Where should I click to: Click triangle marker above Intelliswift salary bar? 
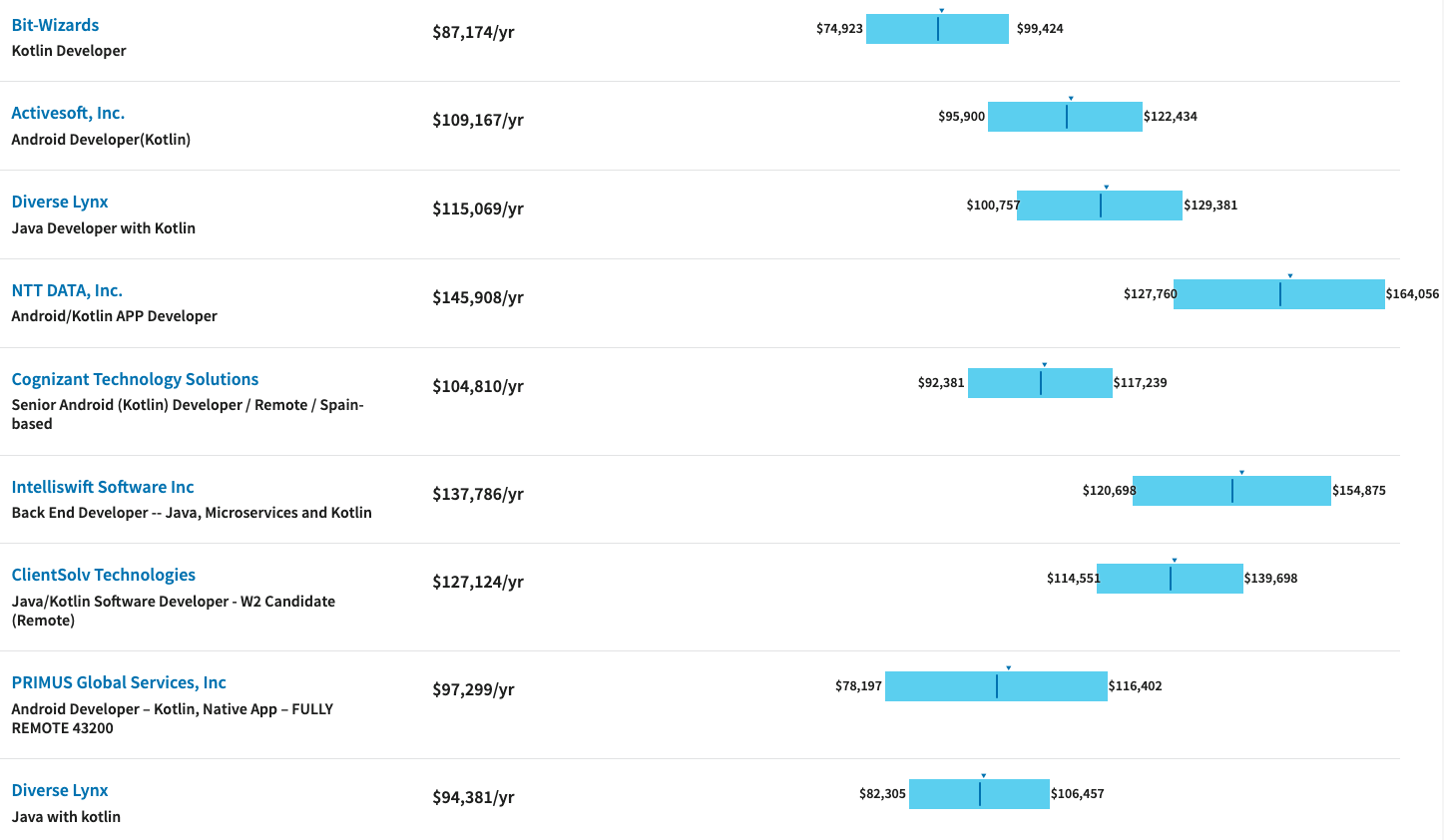(1242, 473)
